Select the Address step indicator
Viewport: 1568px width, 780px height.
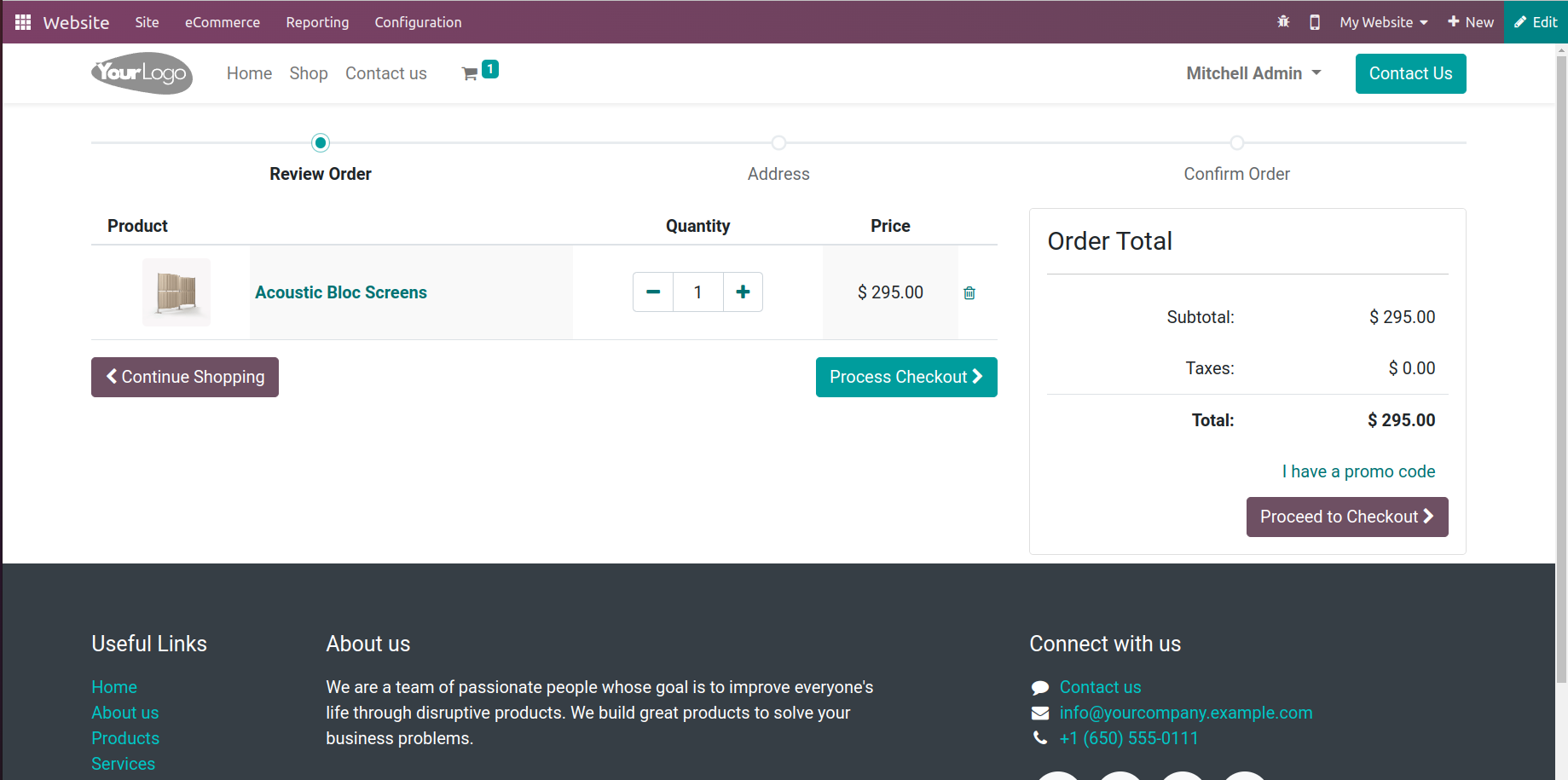pyautogui.click(x=778, y=143)
